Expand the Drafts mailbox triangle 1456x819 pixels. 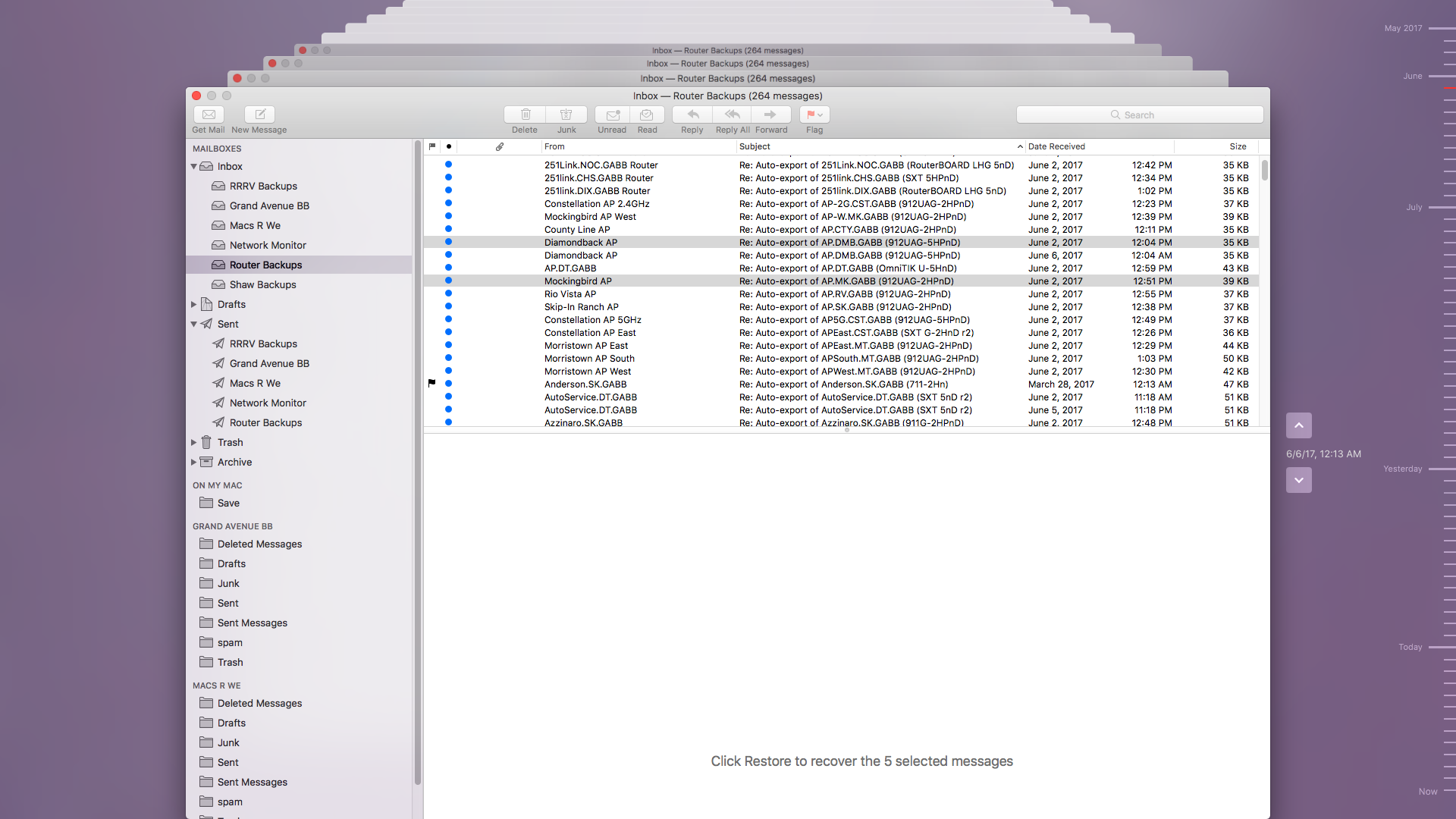(x=193, y=304)
